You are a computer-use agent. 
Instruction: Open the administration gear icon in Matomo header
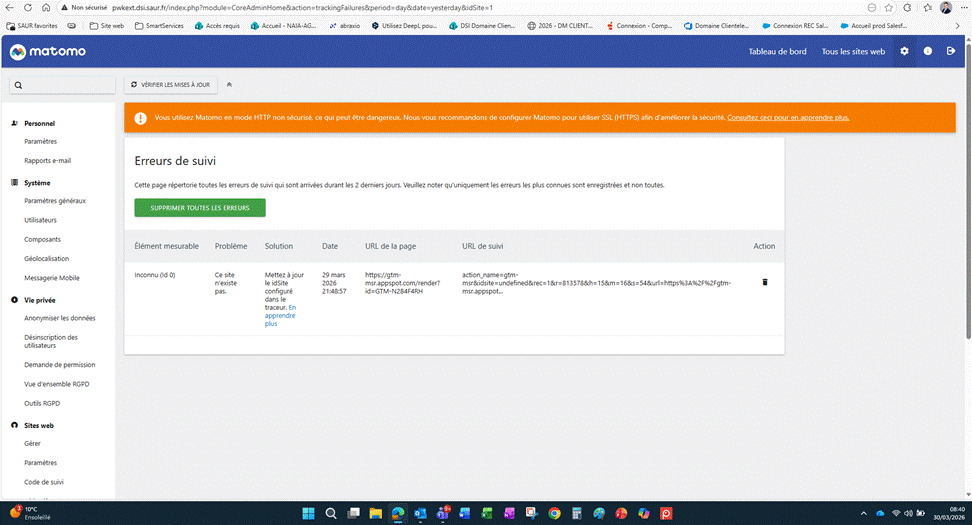[x=904, y=51]
